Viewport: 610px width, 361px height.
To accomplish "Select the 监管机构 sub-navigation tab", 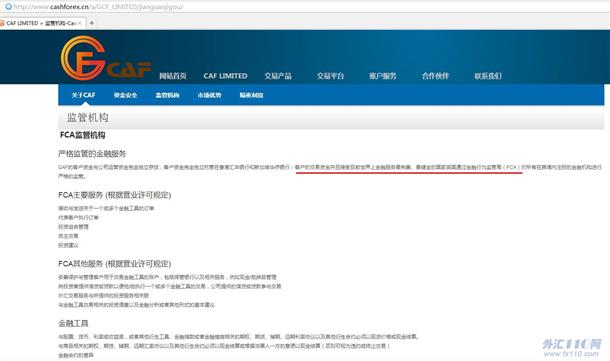I will [167, 95].
